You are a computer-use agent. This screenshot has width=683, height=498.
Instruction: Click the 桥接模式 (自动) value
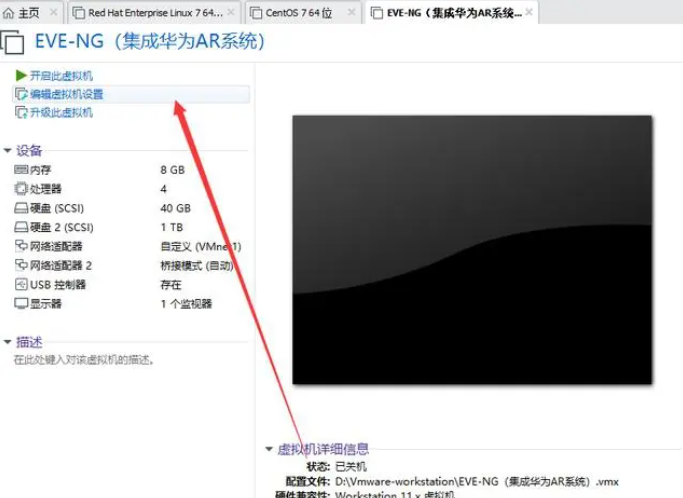[197, 265]
